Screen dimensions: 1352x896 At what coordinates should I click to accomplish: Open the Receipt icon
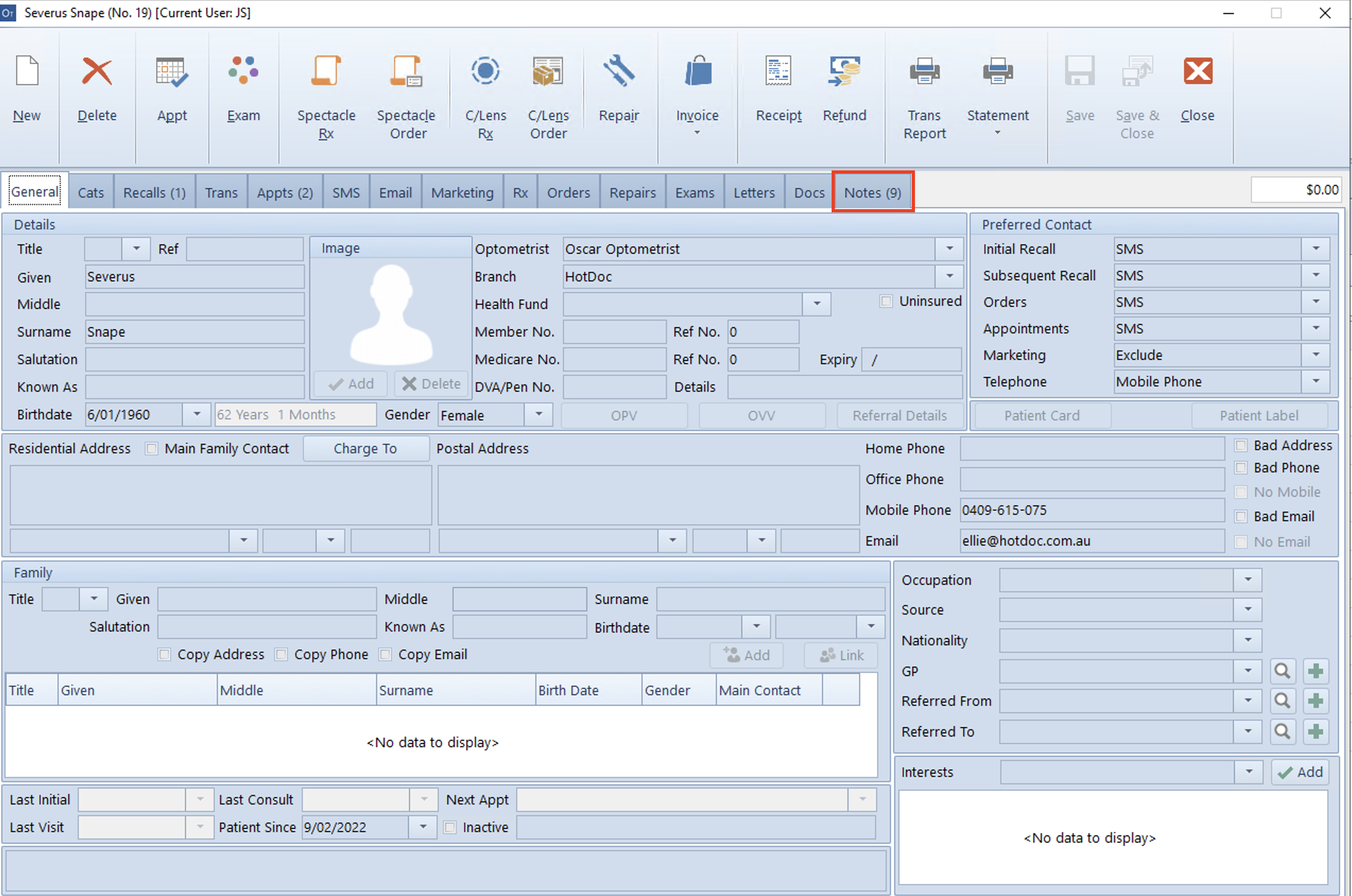778,70
